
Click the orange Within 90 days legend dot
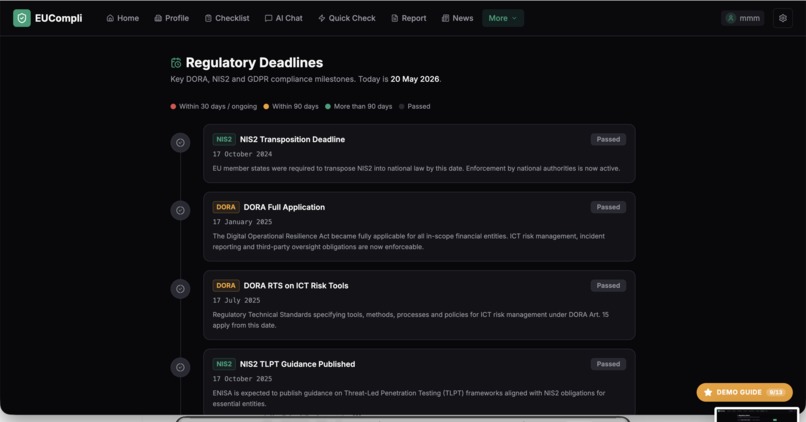266,106
